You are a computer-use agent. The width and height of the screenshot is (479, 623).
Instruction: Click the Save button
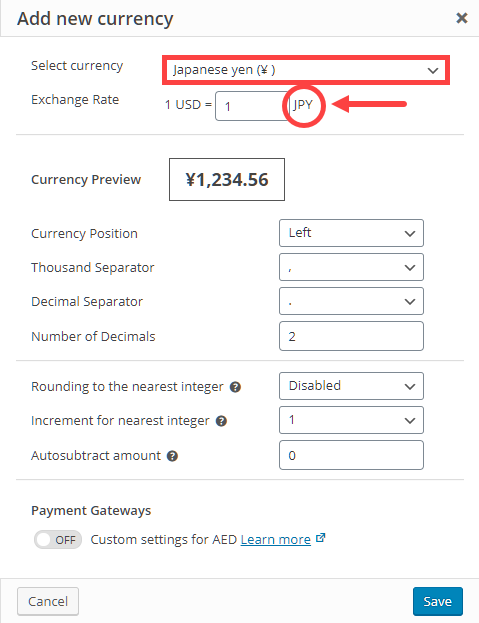438,601
